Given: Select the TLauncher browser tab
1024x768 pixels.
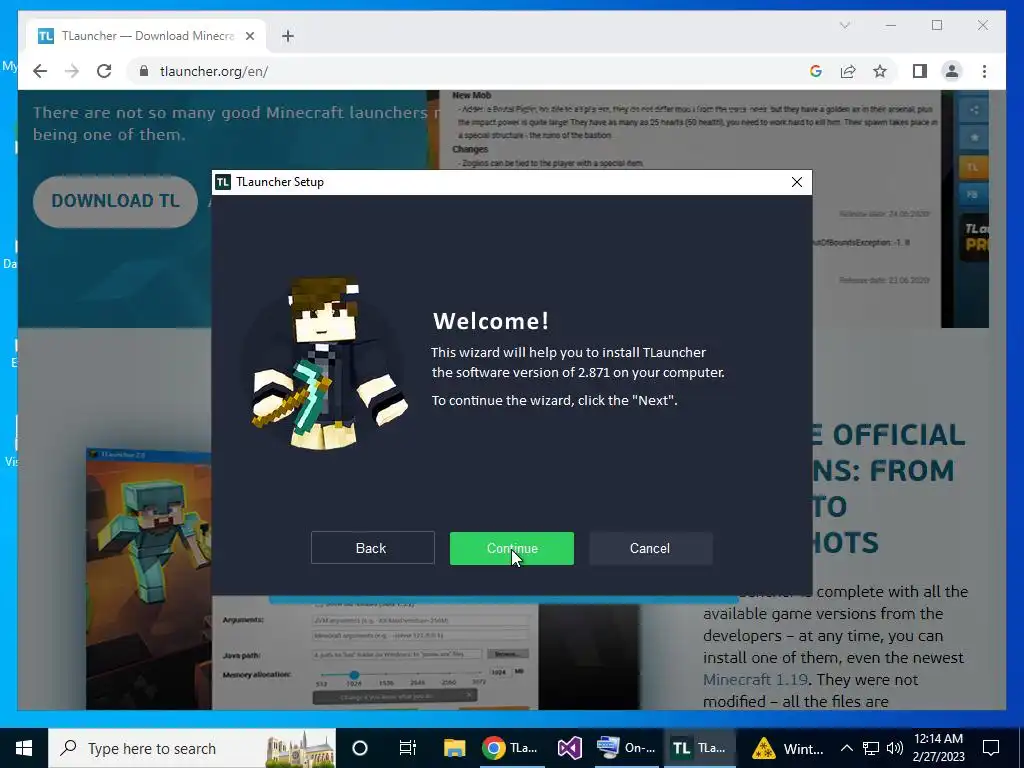Looking at the screenshot, I should coord(147,36).
